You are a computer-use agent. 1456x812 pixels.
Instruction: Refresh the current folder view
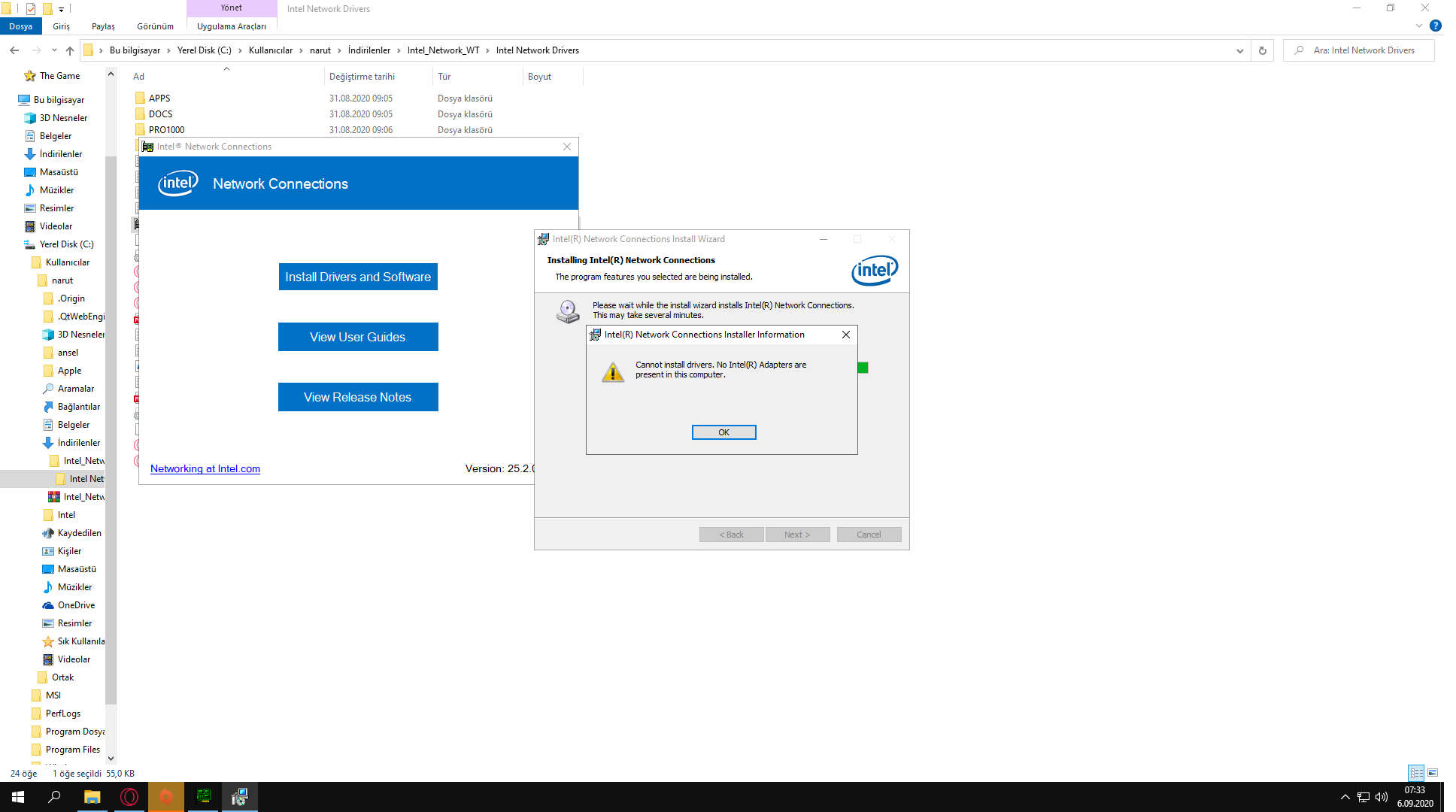[x=1263, y=50]
